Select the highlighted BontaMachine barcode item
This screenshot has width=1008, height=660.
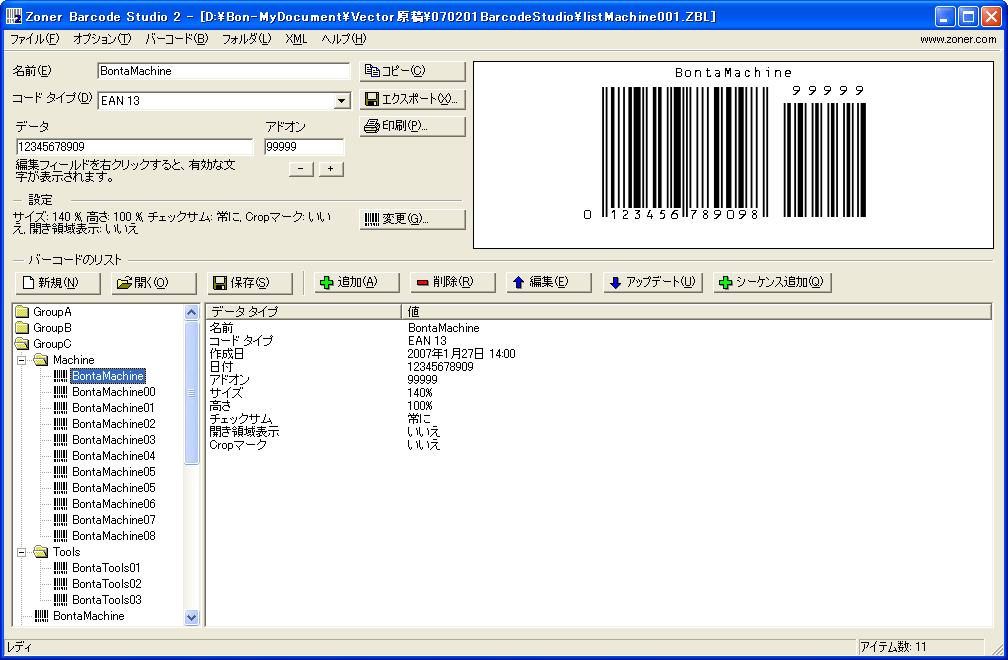[108, 376]
